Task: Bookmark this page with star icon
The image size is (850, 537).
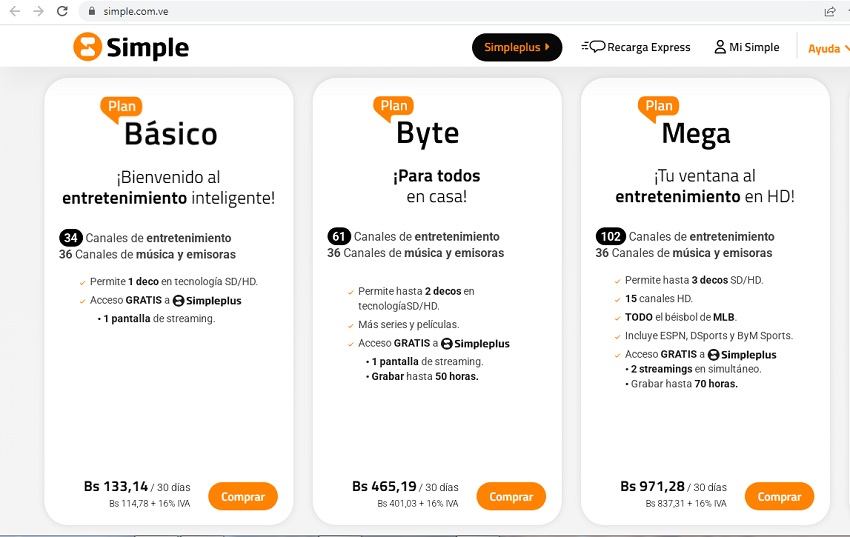Action: click(847, 11)
